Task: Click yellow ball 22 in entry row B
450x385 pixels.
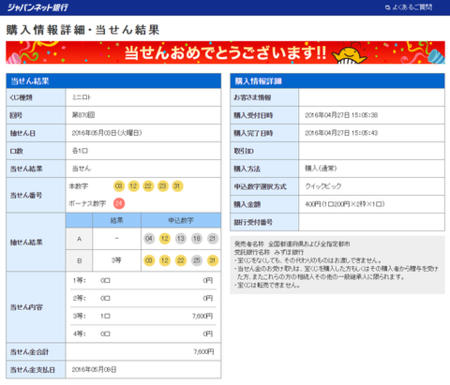Action: (181, 260)
